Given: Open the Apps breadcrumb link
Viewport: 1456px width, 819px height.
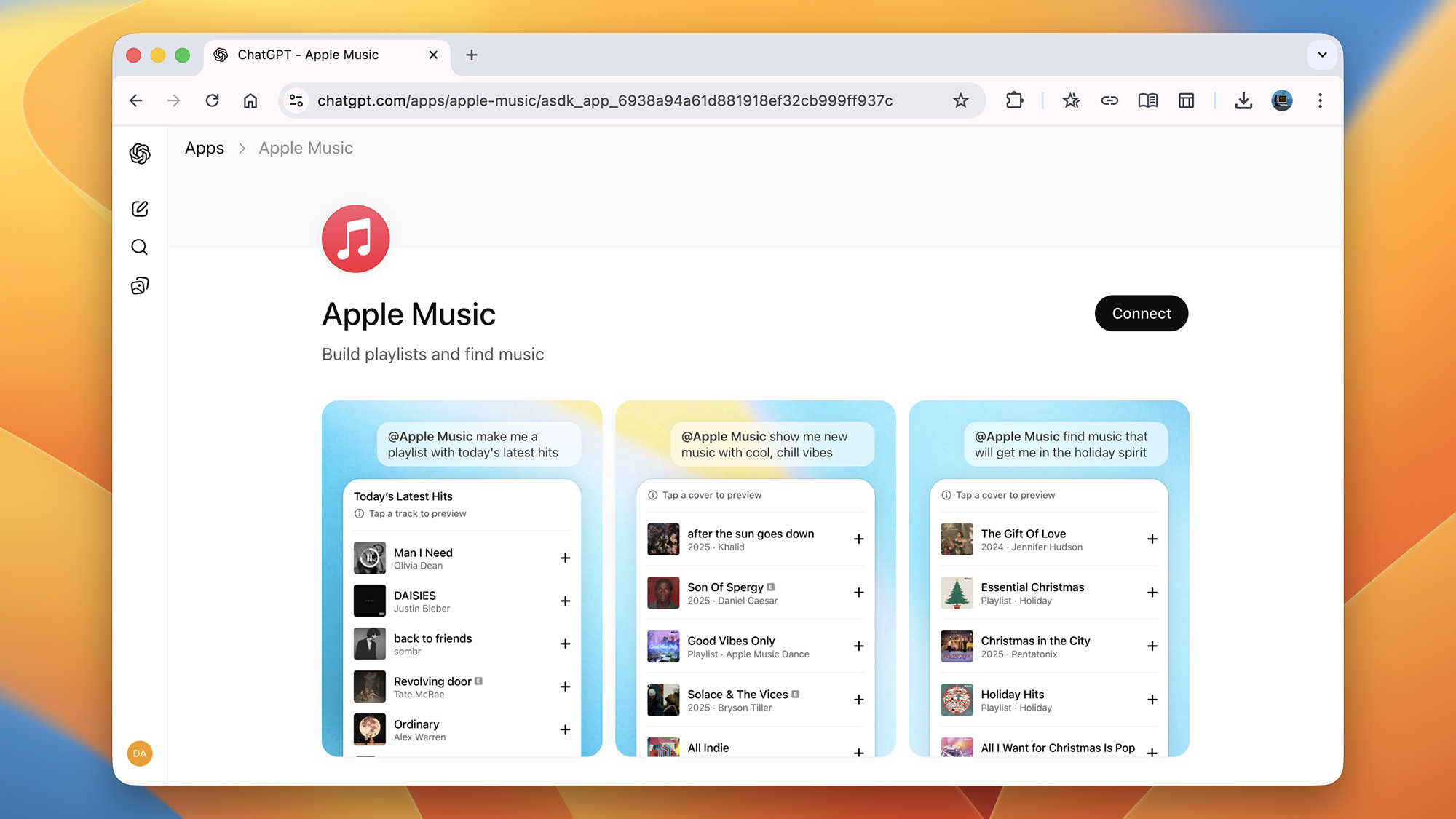Looking at the screenshot, I should pyautogui.click(x=204, y=148).
